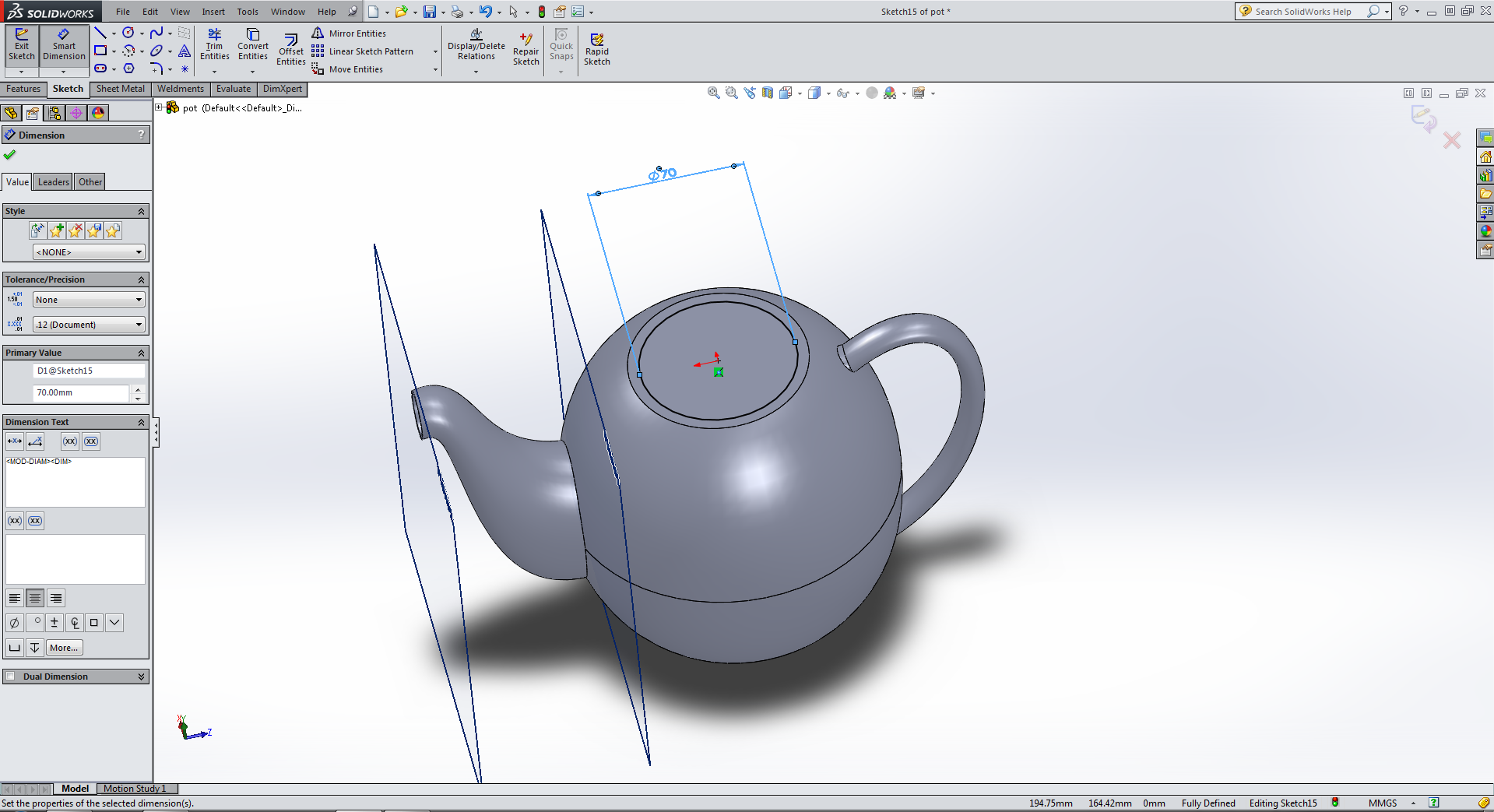Select the Circle sketch tool
This screenshot has width=1494, height=812.
128,33
